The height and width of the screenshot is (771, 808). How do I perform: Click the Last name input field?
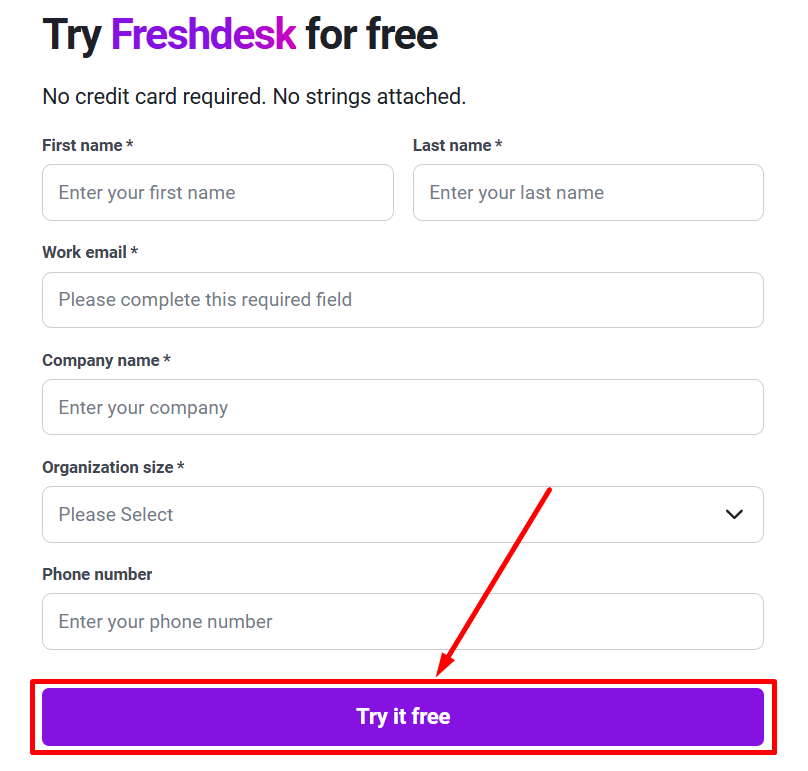588,192
